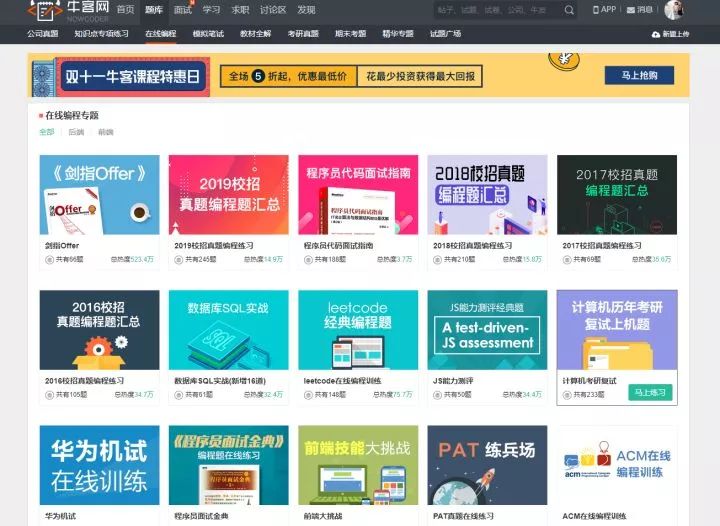720x526 pixels.
Task: Click the Nowcoder logo
Action: [x=68, y=10]
